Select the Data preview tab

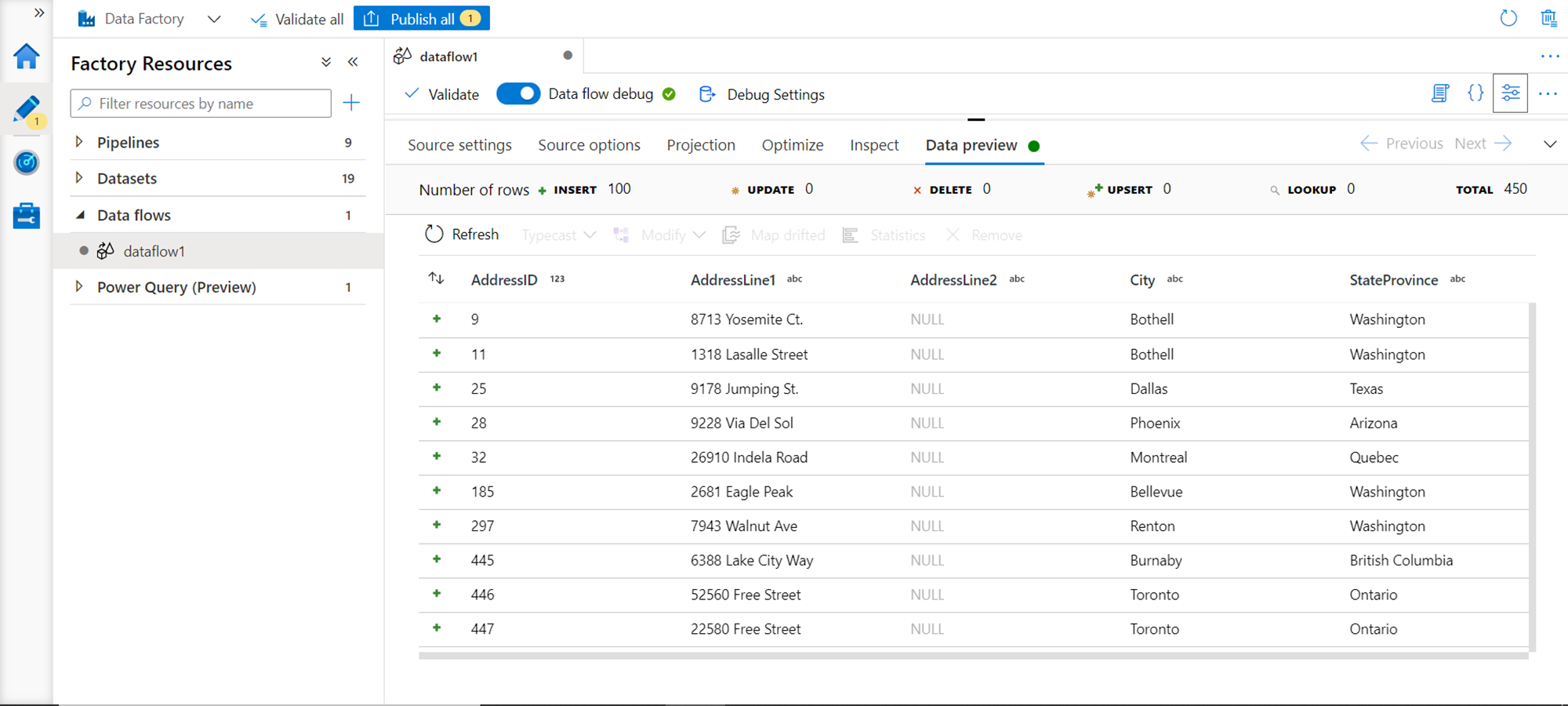click(x=971, y=145)
